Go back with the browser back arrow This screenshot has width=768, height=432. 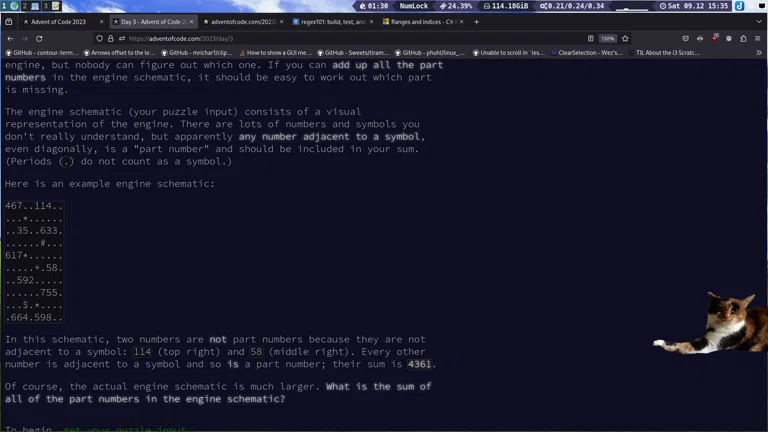point(10,39)
